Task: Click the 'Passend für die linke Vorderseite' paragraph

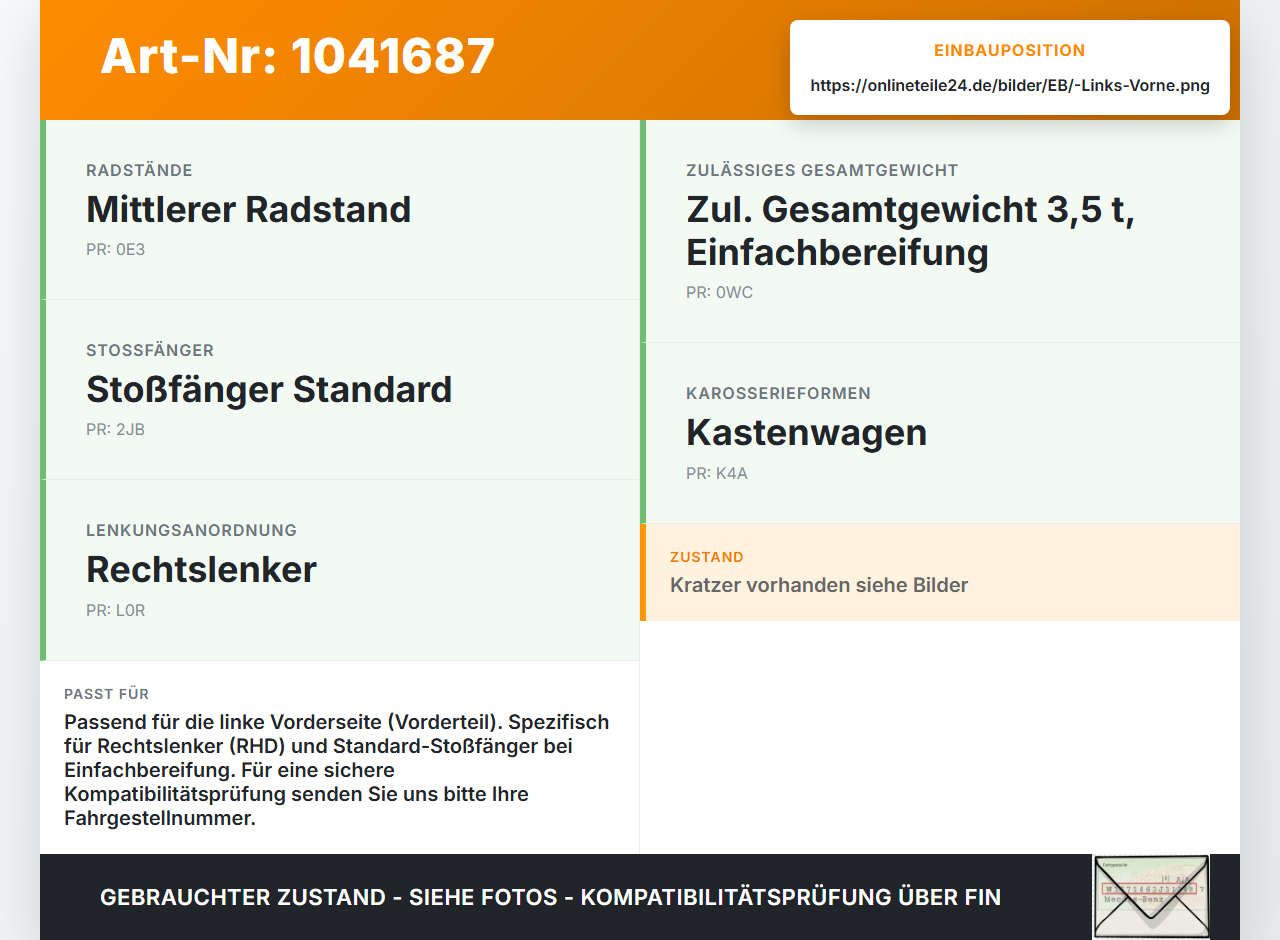Action: coord(337,770)
